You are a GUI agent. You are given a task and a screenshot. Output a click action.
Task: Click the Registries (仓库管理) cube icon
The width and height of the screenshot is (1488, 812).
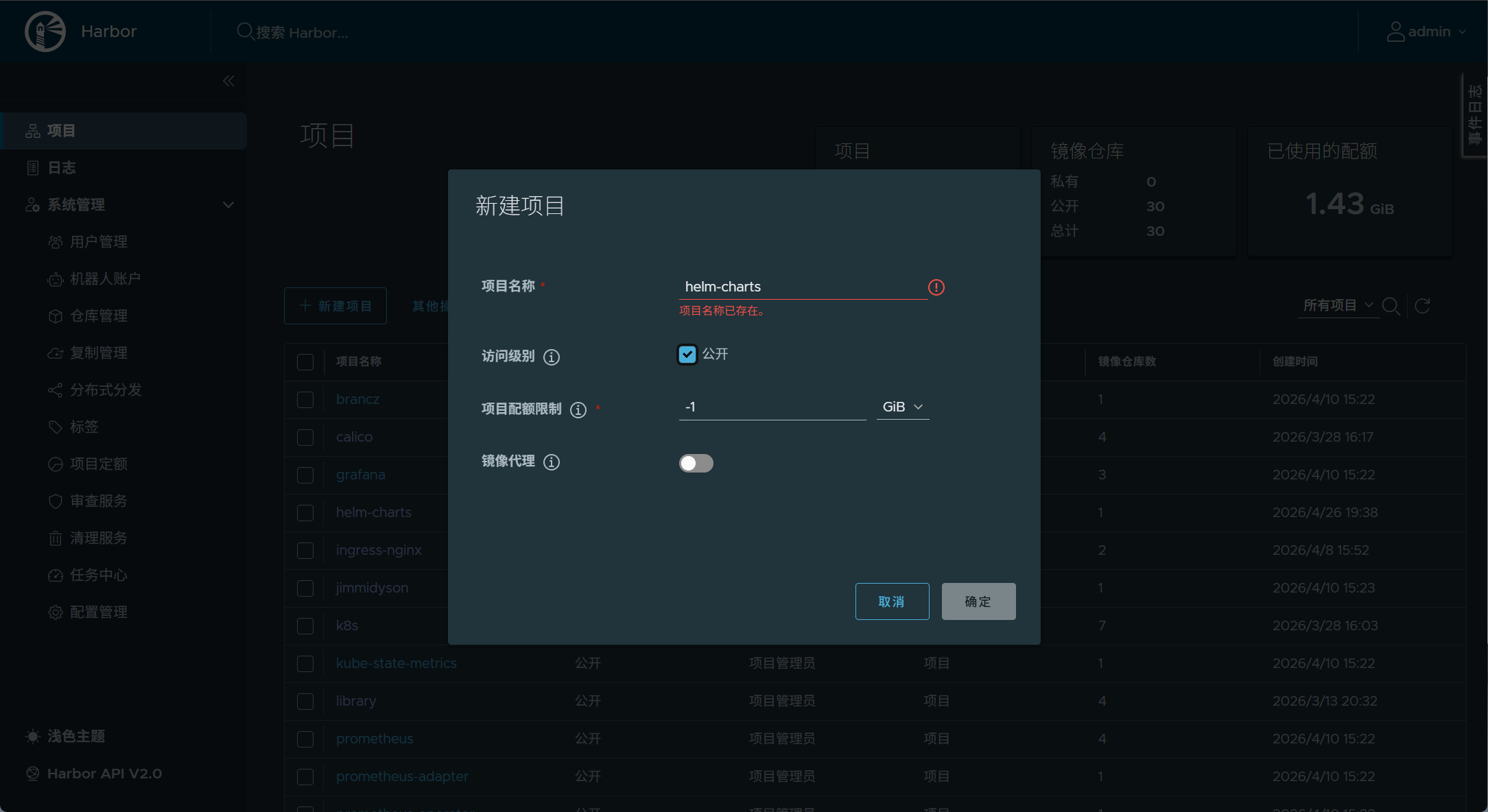56,316
